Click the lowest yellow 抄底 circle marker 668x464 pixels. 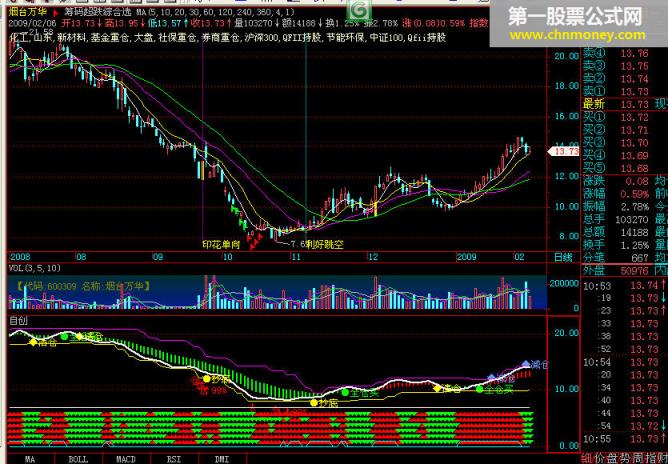(314, 403)
